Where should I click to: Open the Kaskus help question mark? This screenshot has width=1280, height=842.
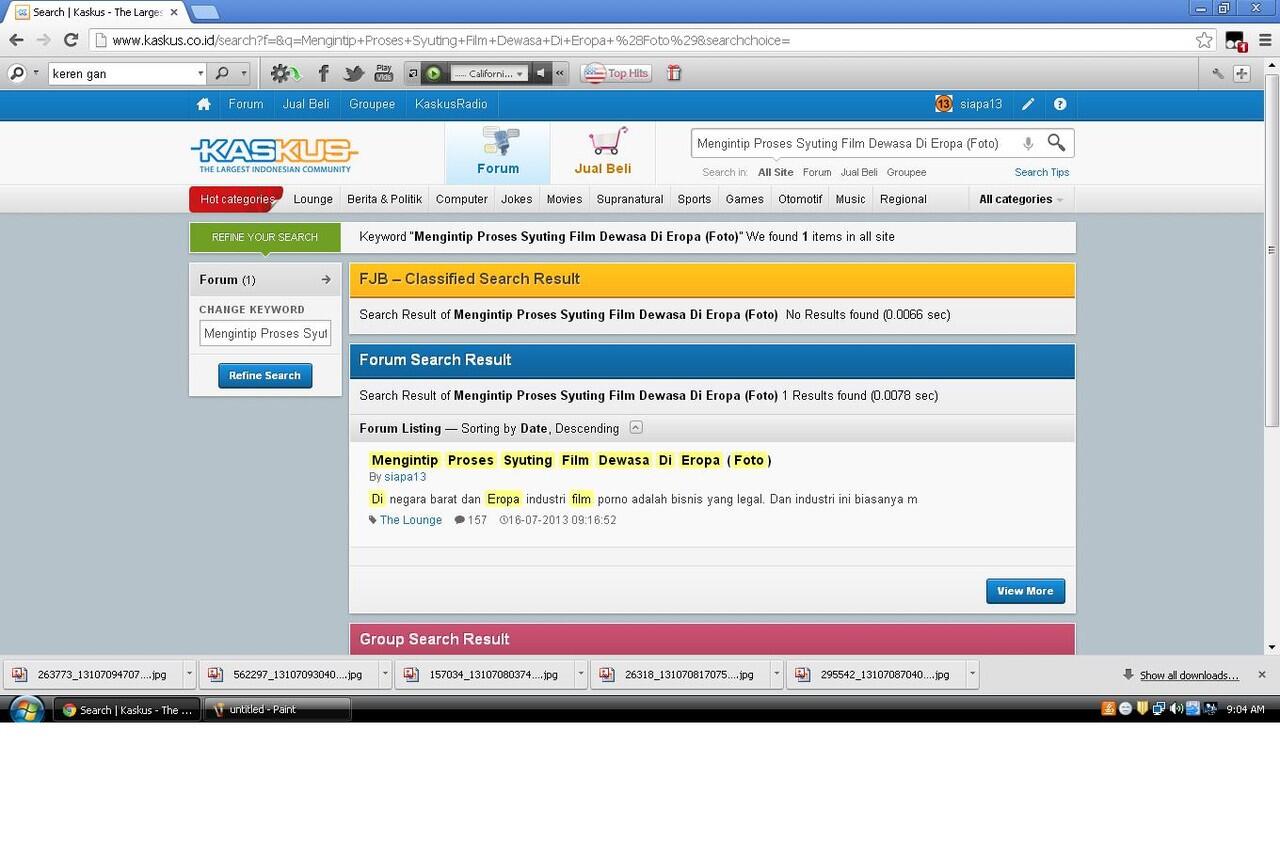1060,104
